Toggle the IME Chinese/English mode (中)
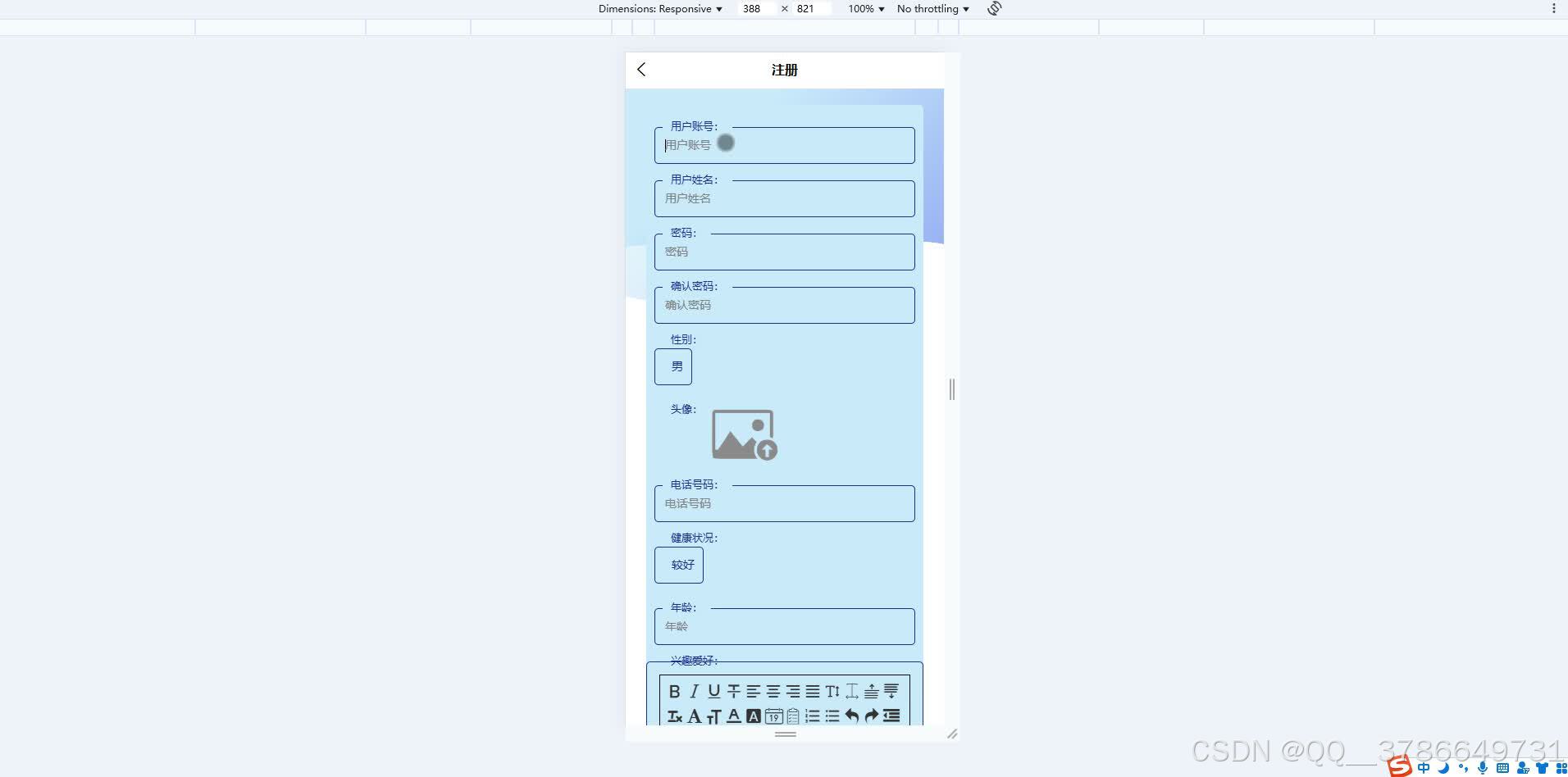The height and width of the screenshot is (777, 1568). point(1424,768)
